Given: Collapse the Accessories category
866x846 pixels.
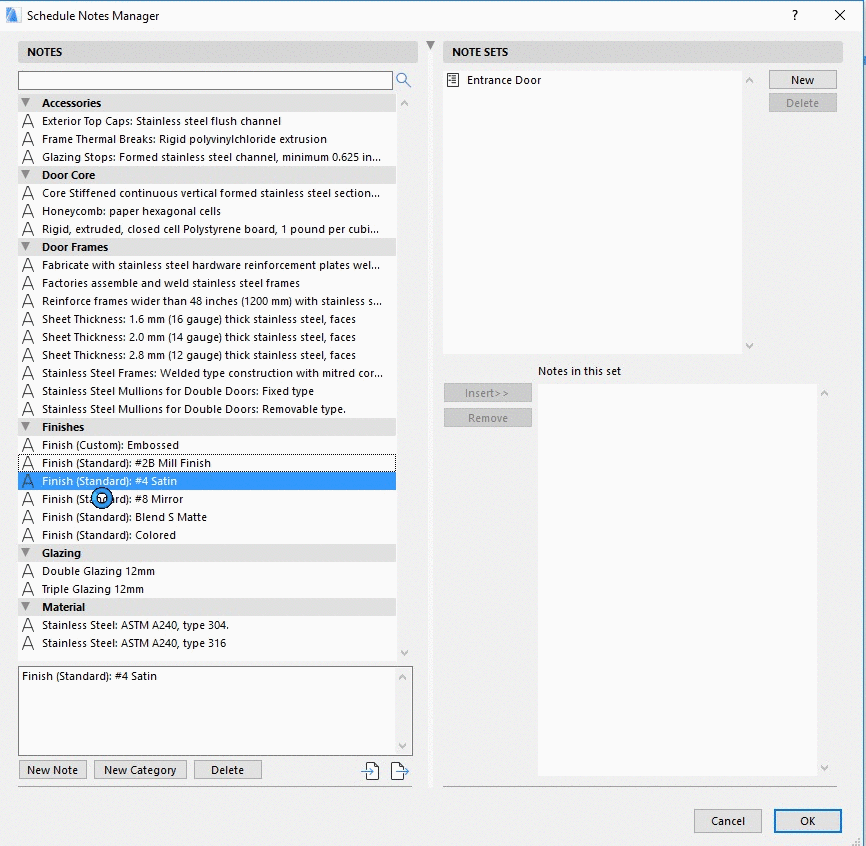Looking at the screenshot, I should 25,103.
